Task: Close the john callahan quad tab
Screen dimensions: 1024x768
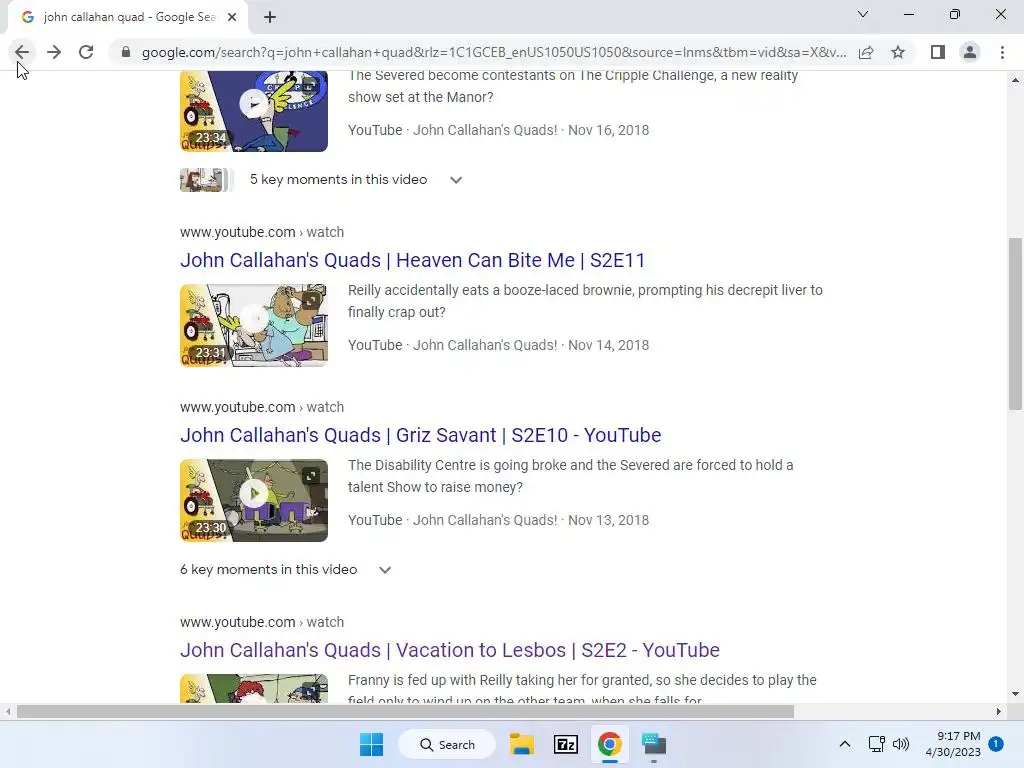Action: click(x=232, y=17)
